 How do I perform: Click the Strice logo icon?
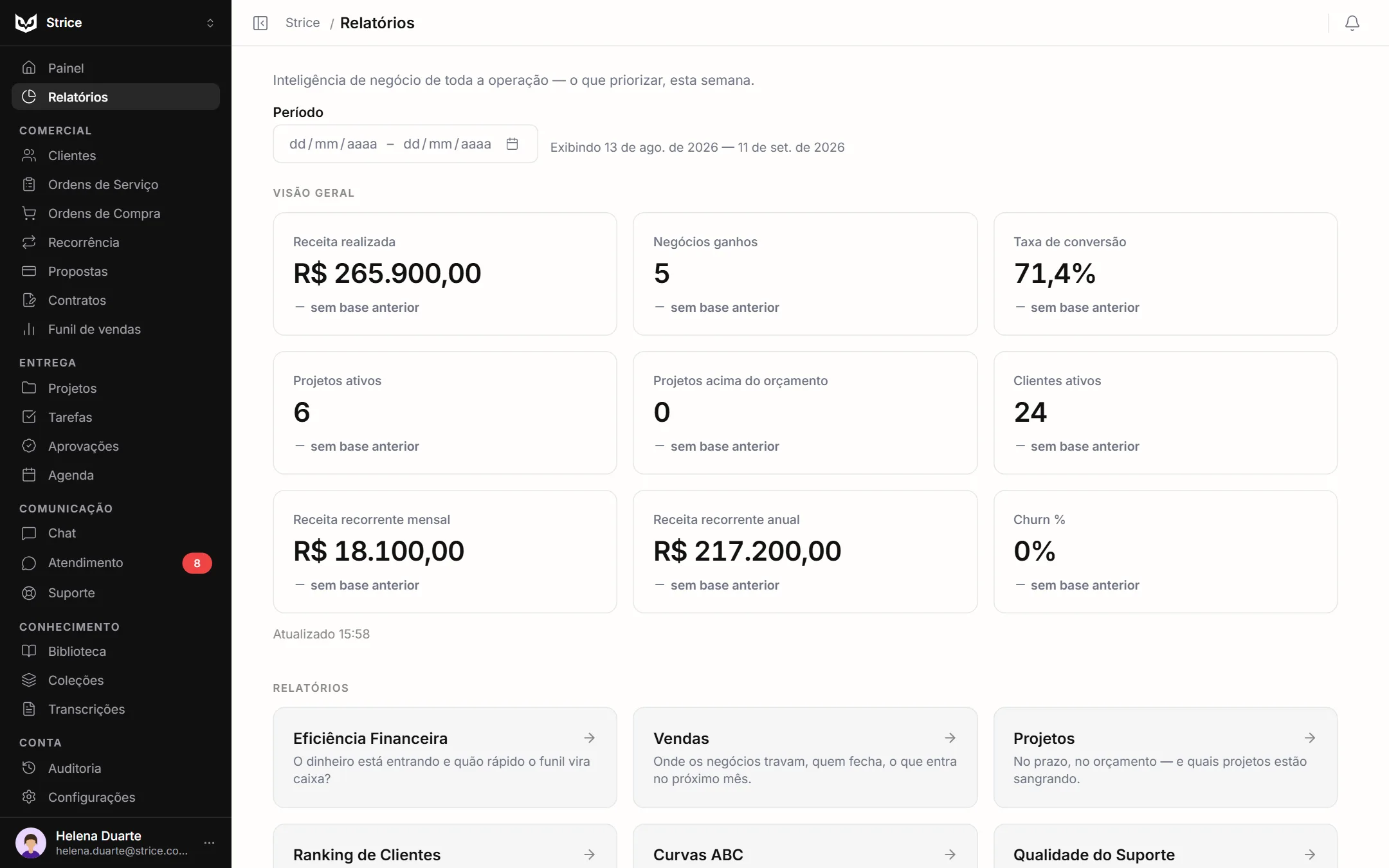click(x=26, y=23)
